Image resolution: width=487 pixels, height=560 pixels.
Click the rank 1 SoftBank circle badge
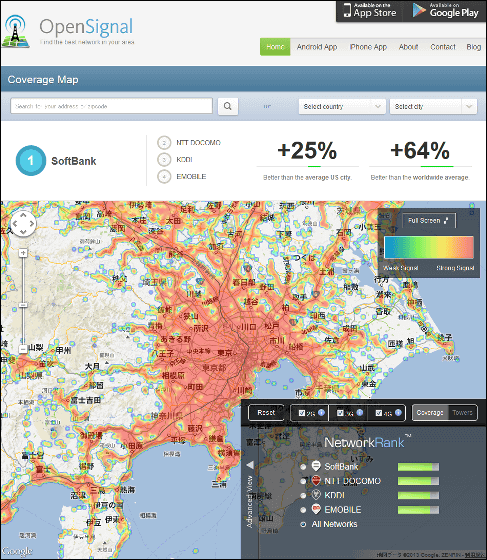[x=31, y=161]
